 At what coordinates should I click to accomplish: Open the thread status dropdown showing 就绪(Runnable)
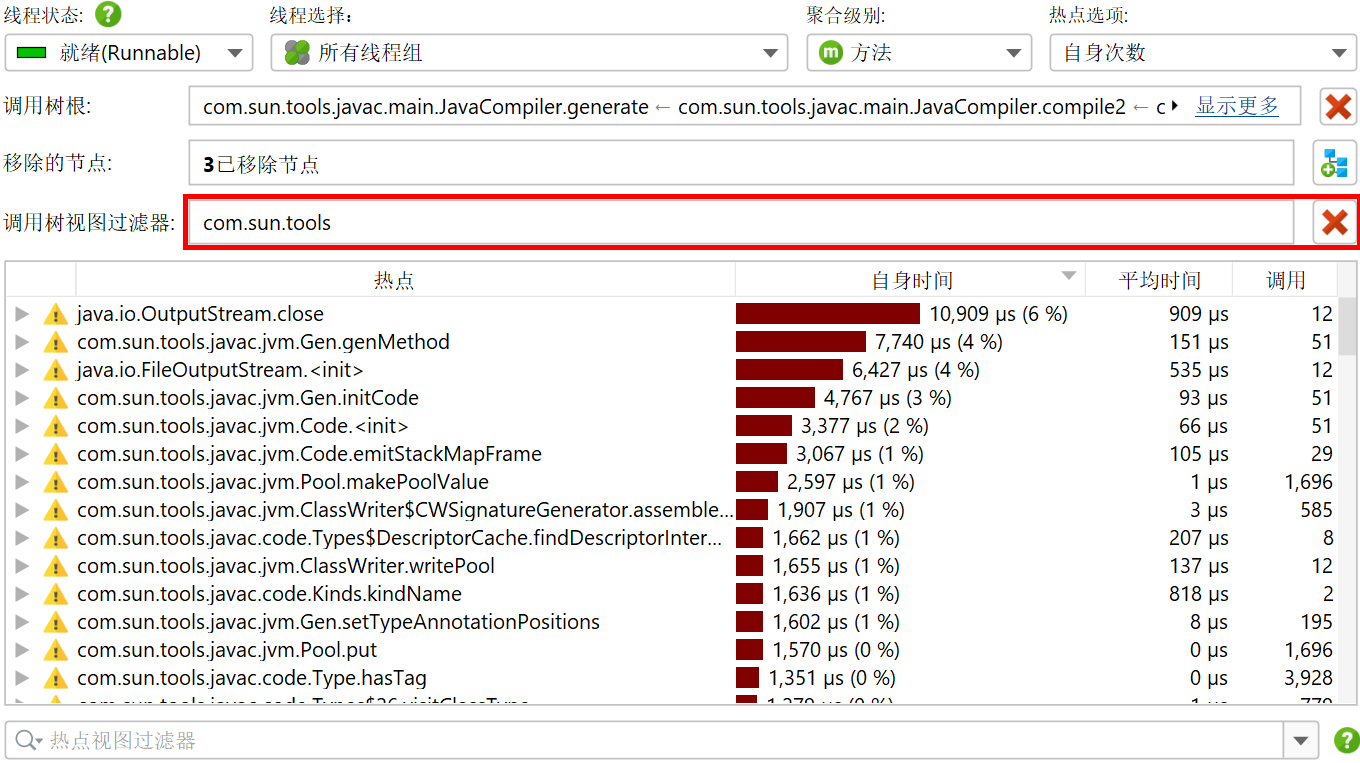click(x=129, y=53)
